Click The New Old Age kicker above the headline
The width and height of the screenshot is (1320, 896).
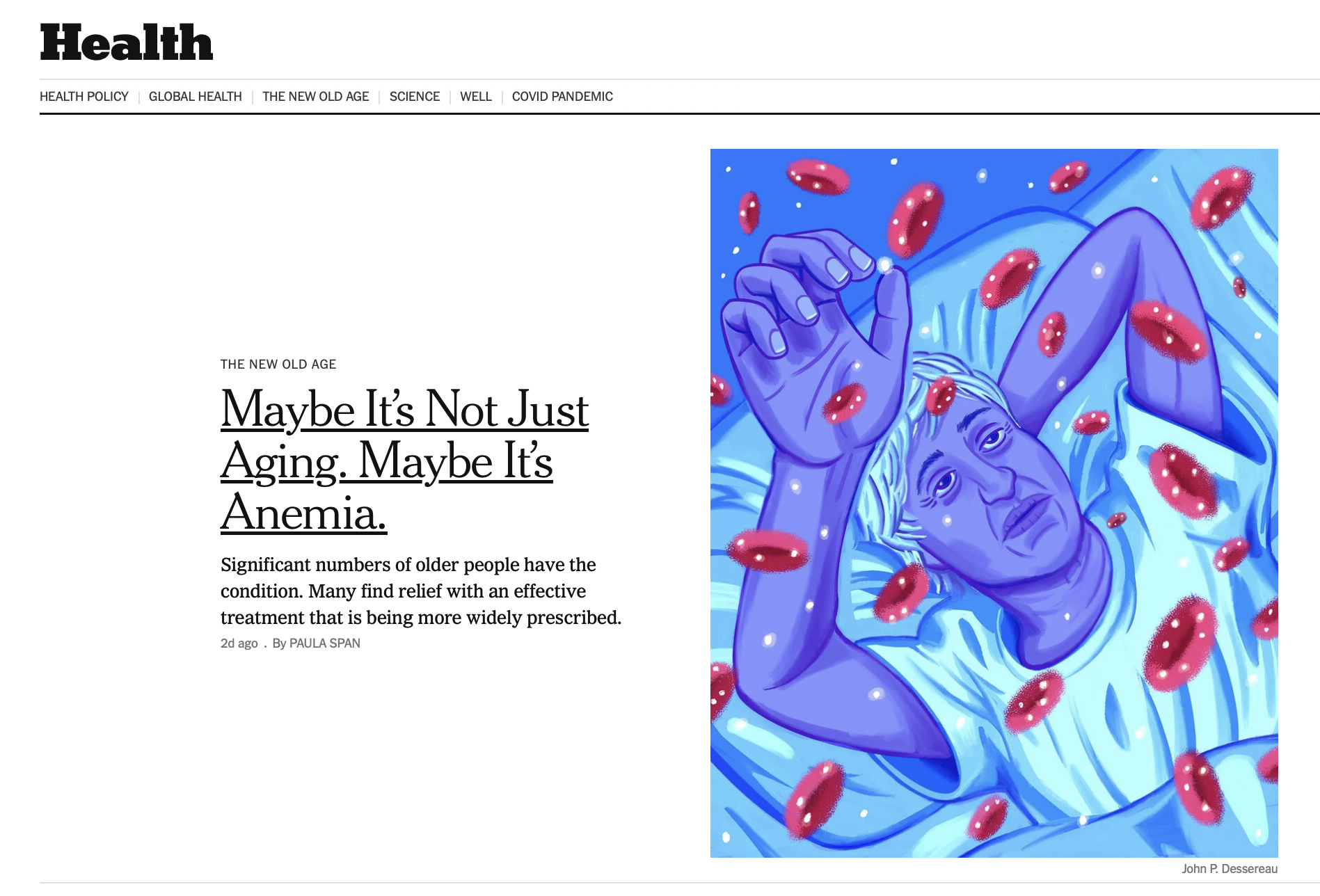[x=278, y=365]
